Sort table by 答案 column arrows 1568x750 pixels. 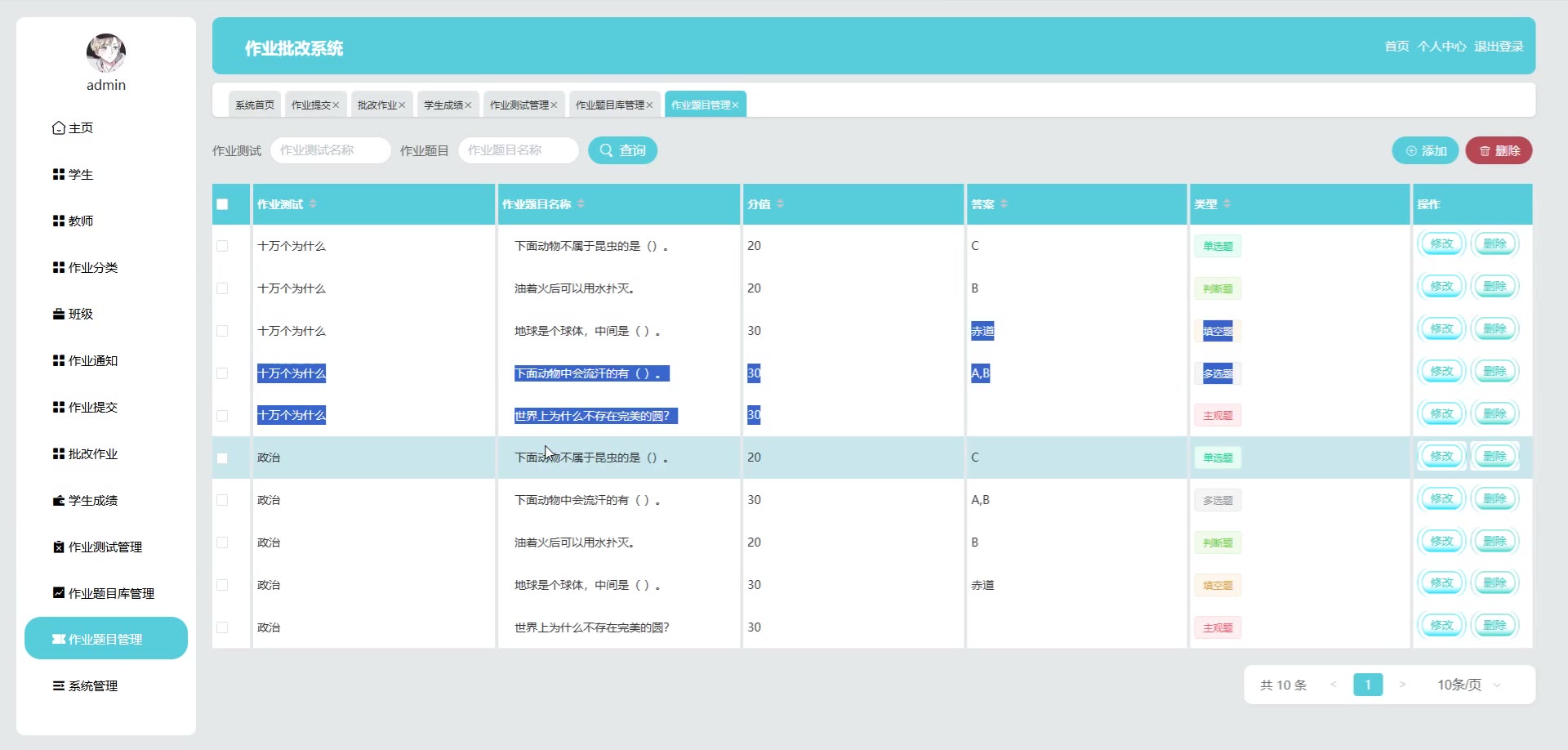click(x=1004, y=204)
